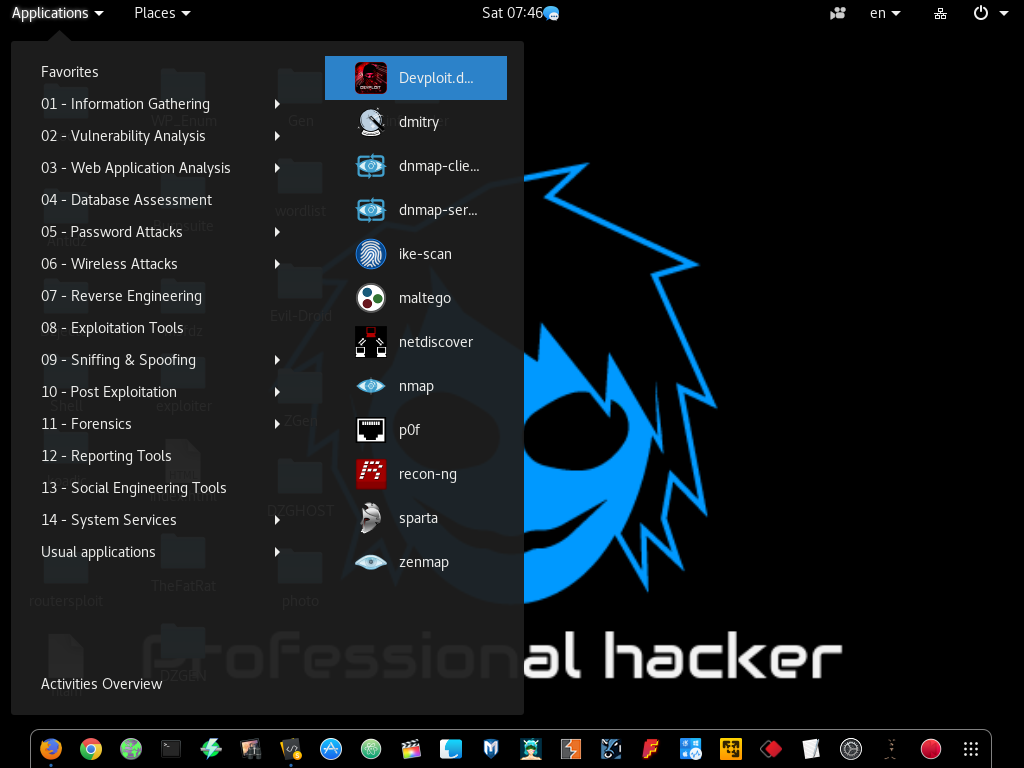Open the power system menu
1024x768 pixels.
coord(991,13)
